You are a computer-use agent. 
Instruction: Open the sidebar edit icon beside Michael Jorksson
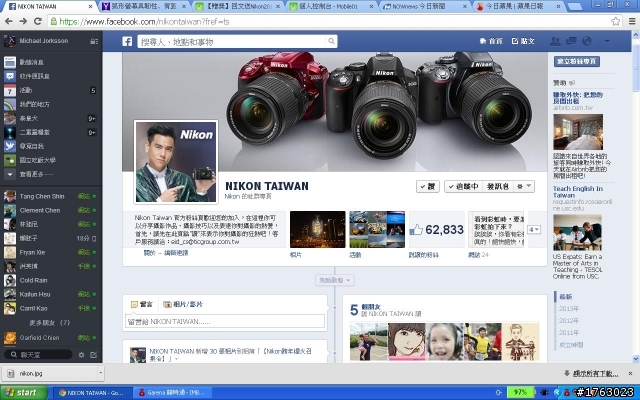coord(94,41)
